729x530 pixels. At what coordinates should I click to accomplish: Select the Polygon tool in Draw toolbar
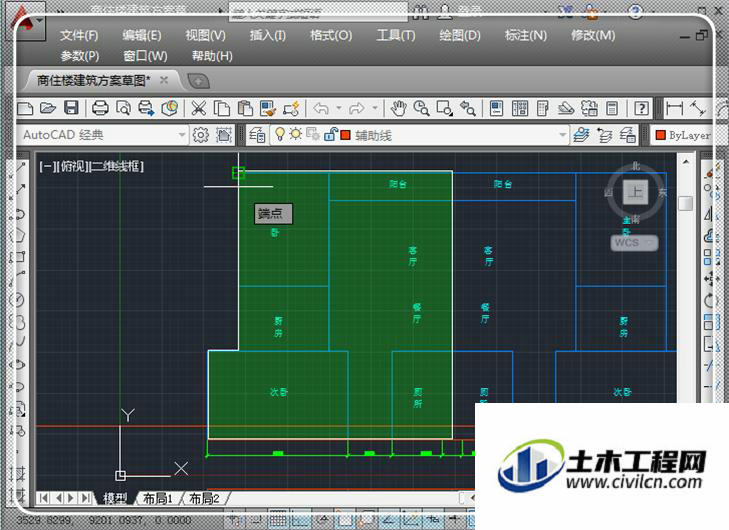click(18, 235)
